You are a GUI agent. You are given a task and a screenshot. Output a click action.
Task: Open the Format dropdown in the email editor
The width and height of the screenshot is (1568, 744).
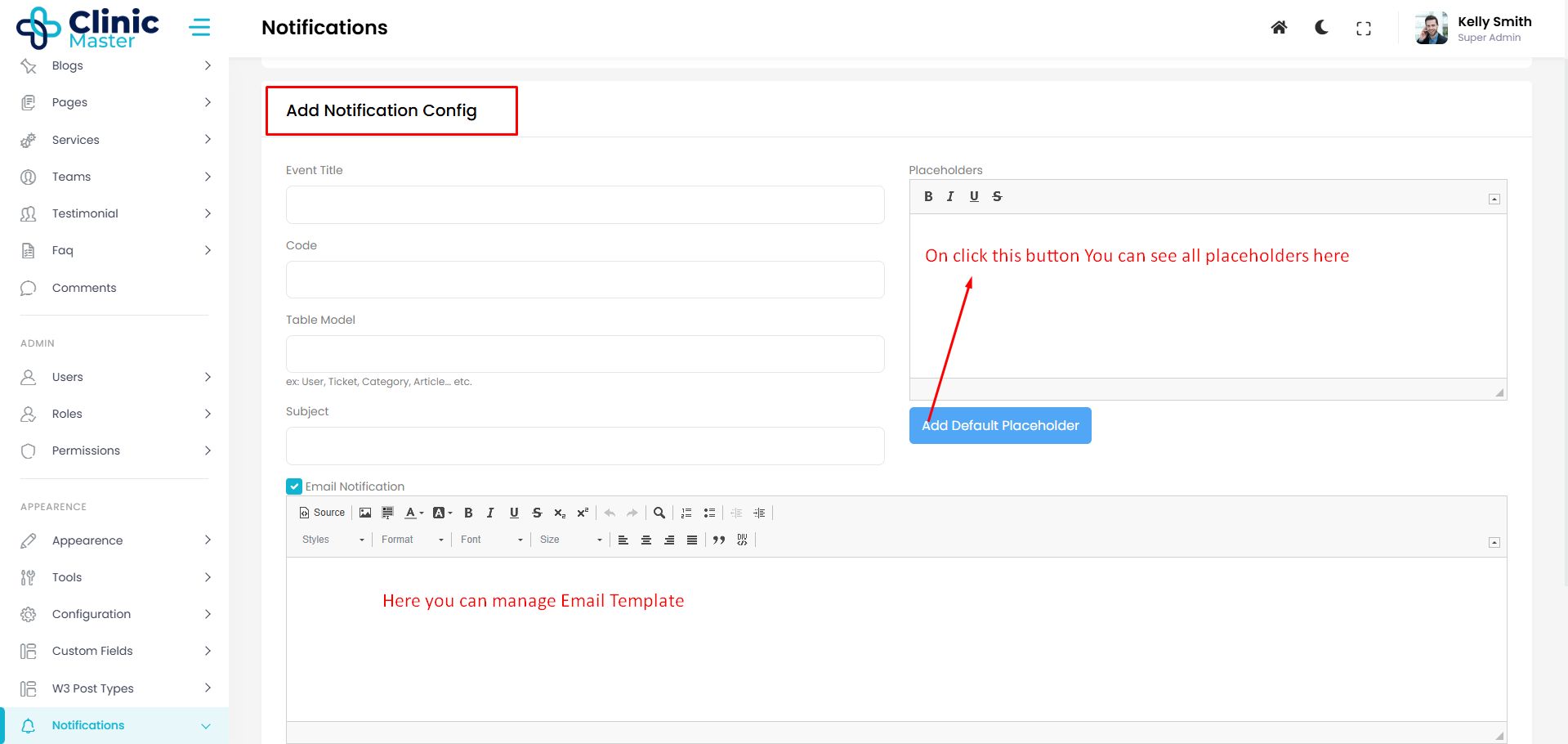pyautogui.click(x=412, y=540)
